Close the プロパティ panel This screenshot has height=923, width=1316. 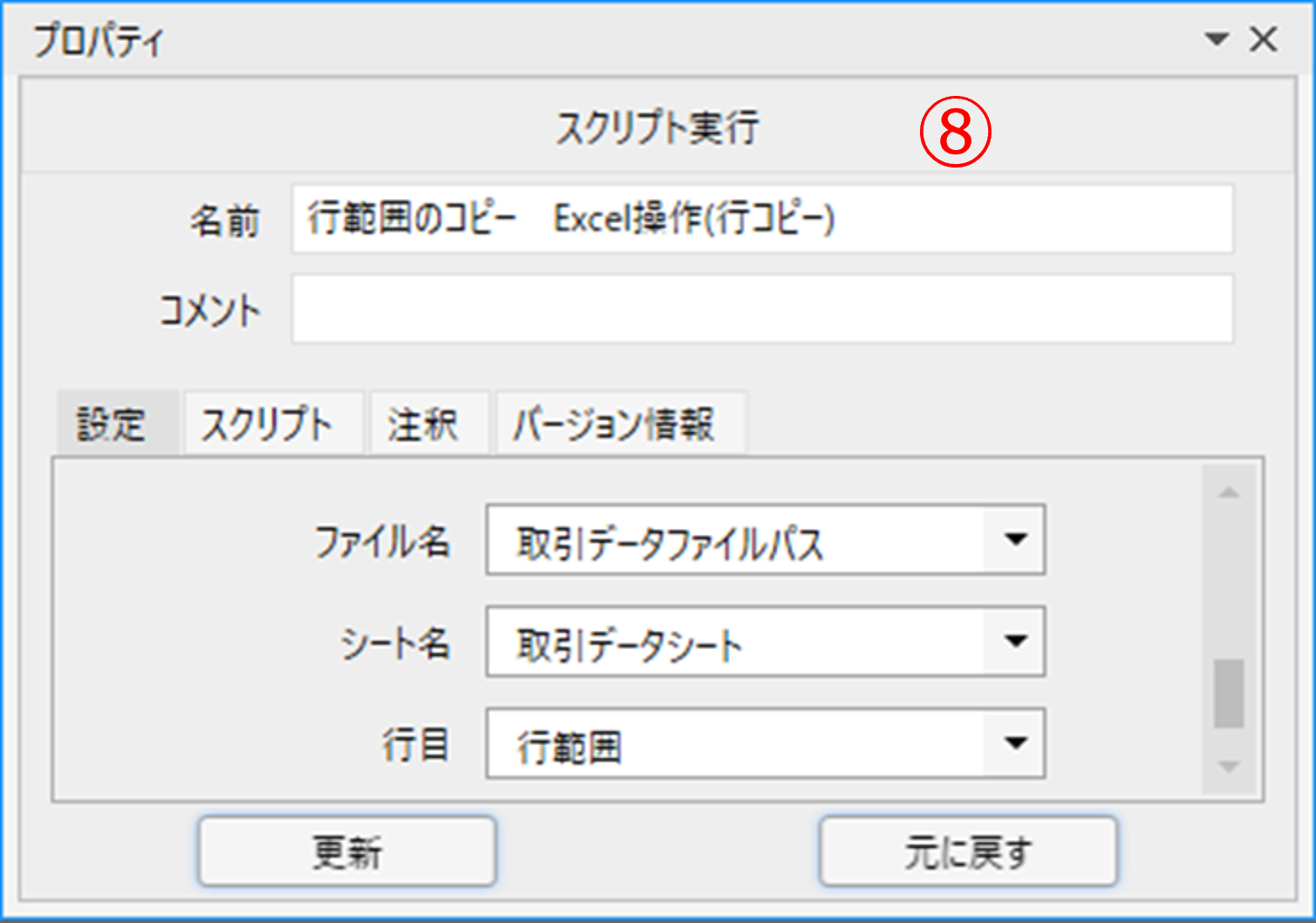pyautogui.click(x=1263, y=39)
